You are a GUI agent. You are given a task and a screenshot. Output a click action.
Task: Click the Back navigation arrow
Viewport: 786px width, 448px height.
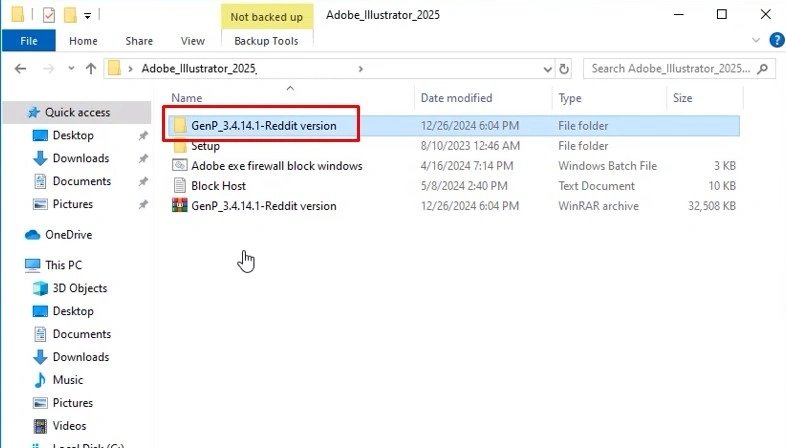[20, 69]
